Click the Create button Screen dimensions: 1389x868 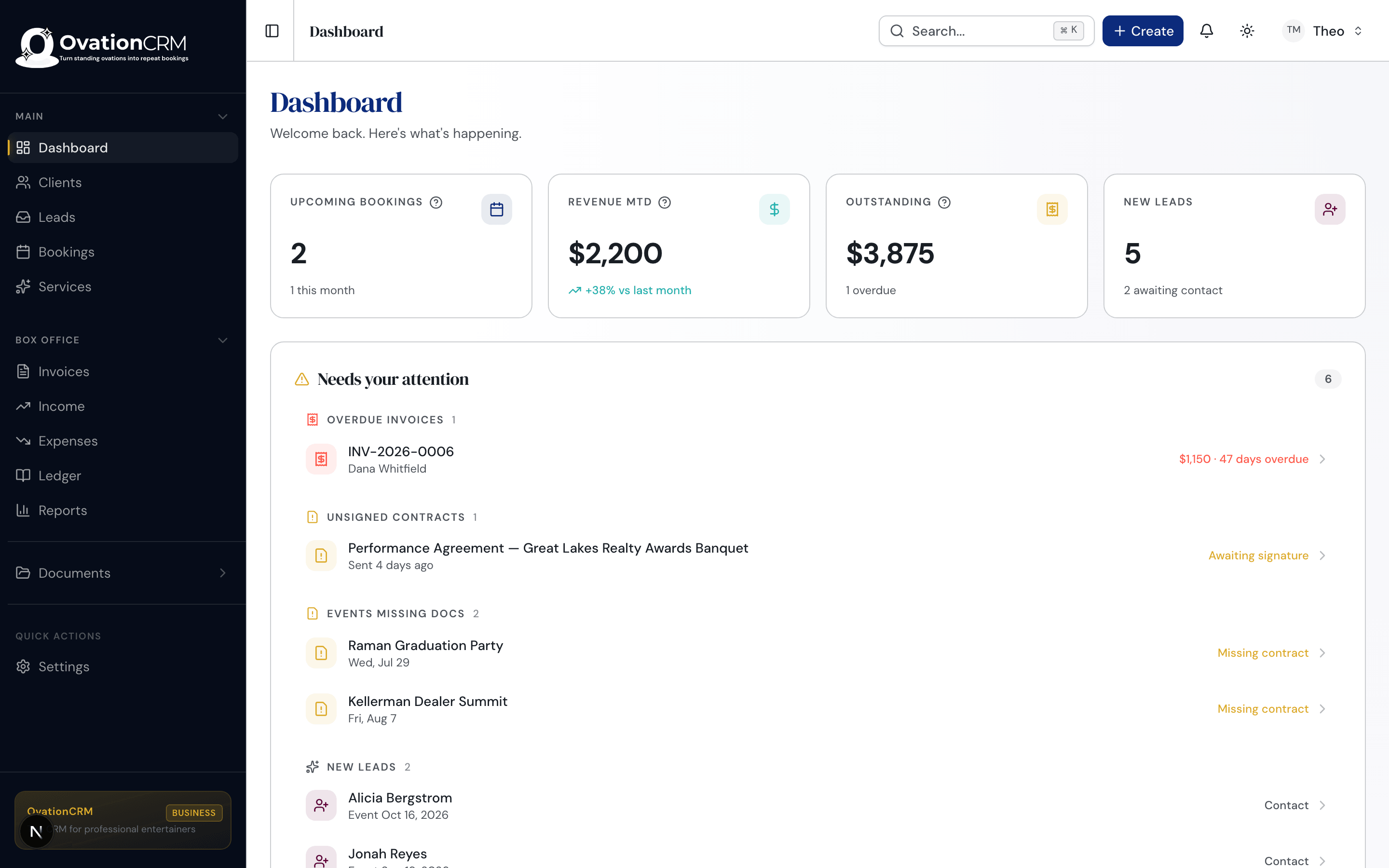click(x=1142, y=31)
